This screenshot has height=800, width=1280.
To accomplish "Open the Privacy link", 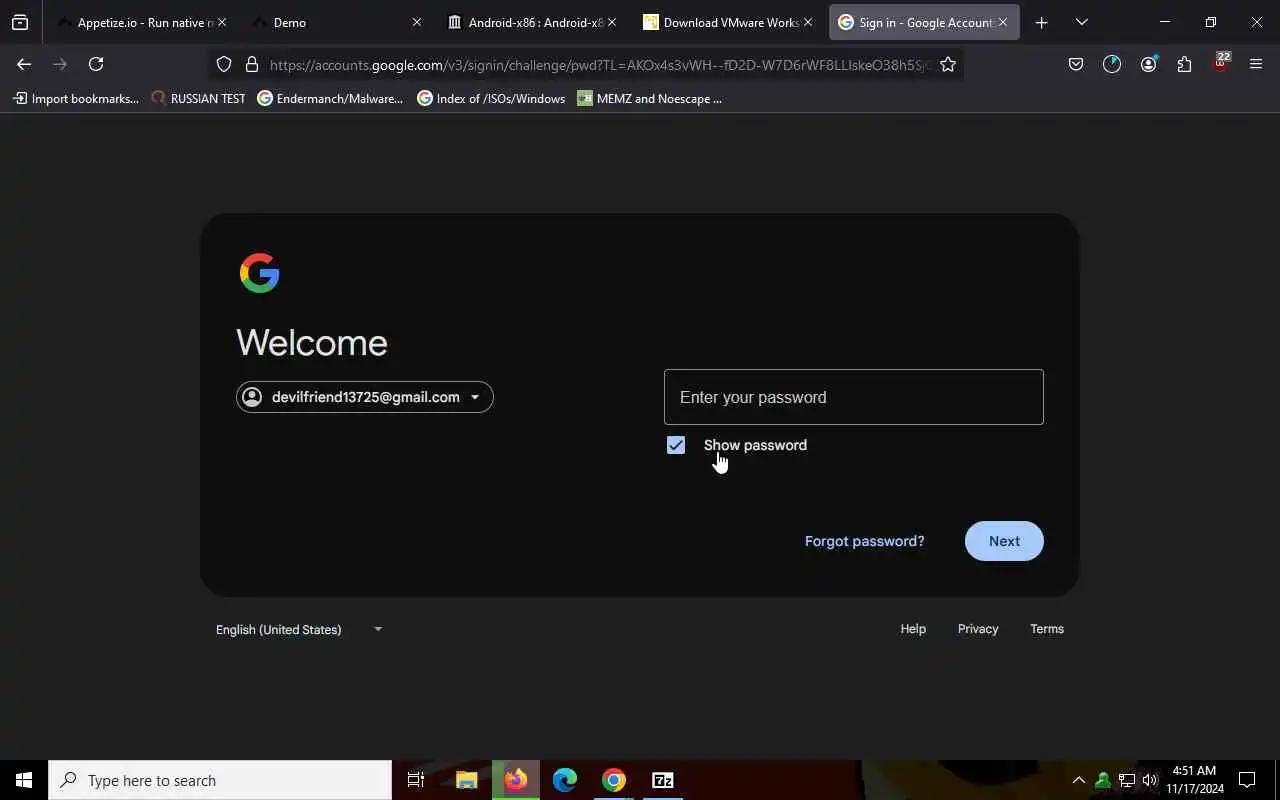I will coord(978,629).
